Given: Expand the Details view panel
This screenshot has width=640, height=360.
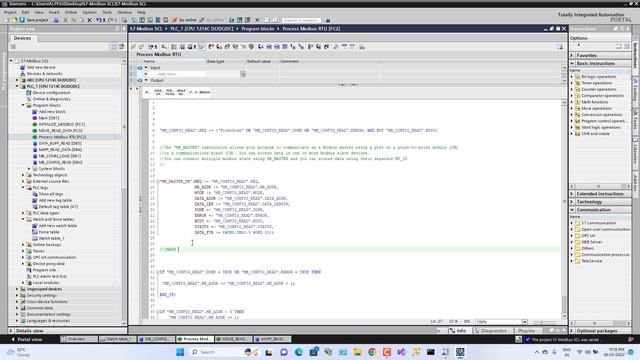Looking at the screenshot, I should 11,331.
